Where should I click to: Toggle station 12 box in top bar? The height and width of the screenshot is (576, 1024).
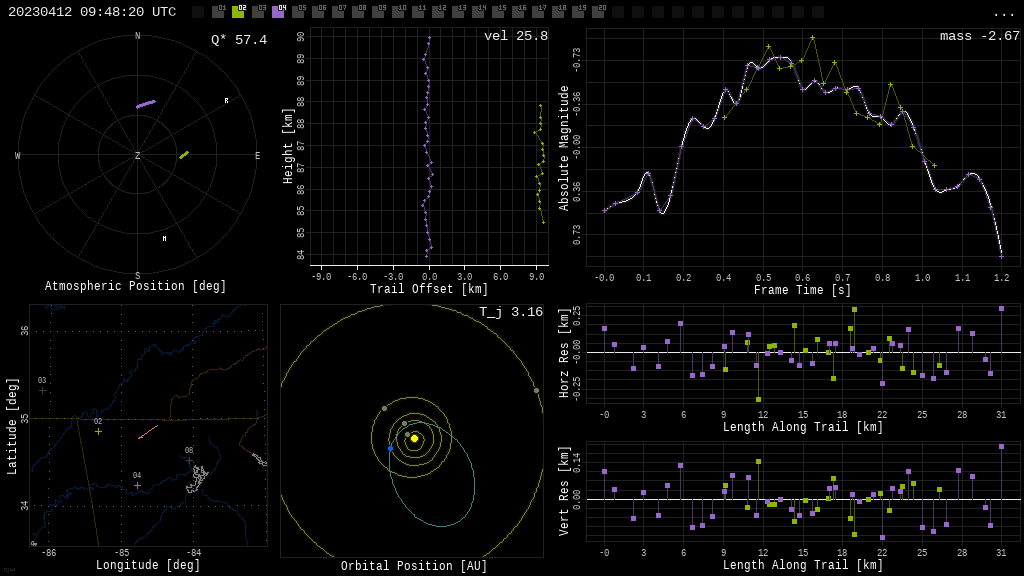tap(439, 12)
